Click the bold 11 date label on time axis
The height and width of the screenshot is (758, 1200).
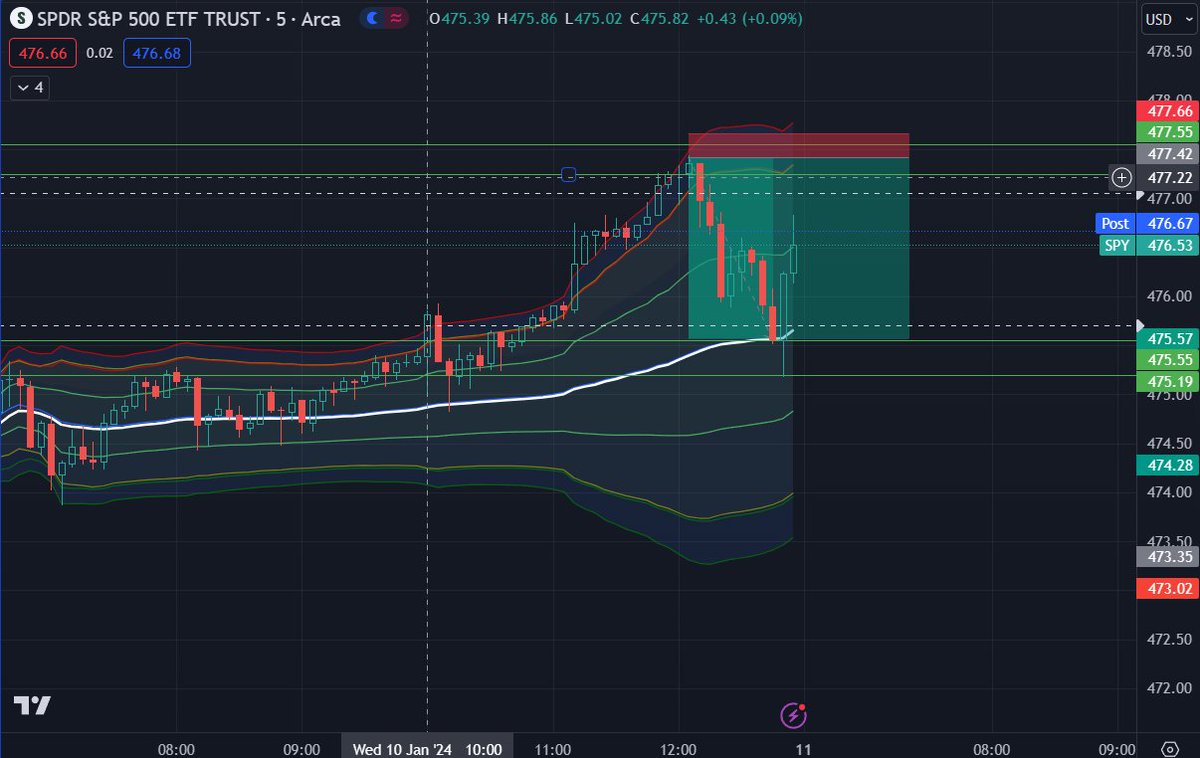click(803, 749)
